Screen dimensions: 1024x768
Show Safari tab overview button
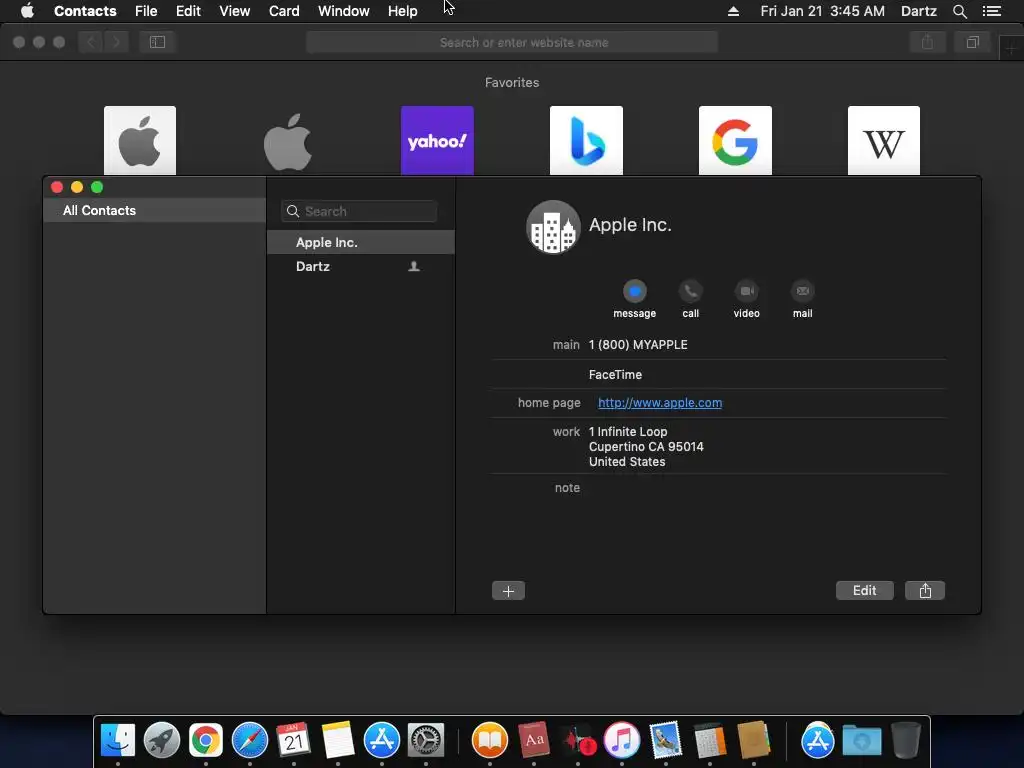tap(972, 42)
